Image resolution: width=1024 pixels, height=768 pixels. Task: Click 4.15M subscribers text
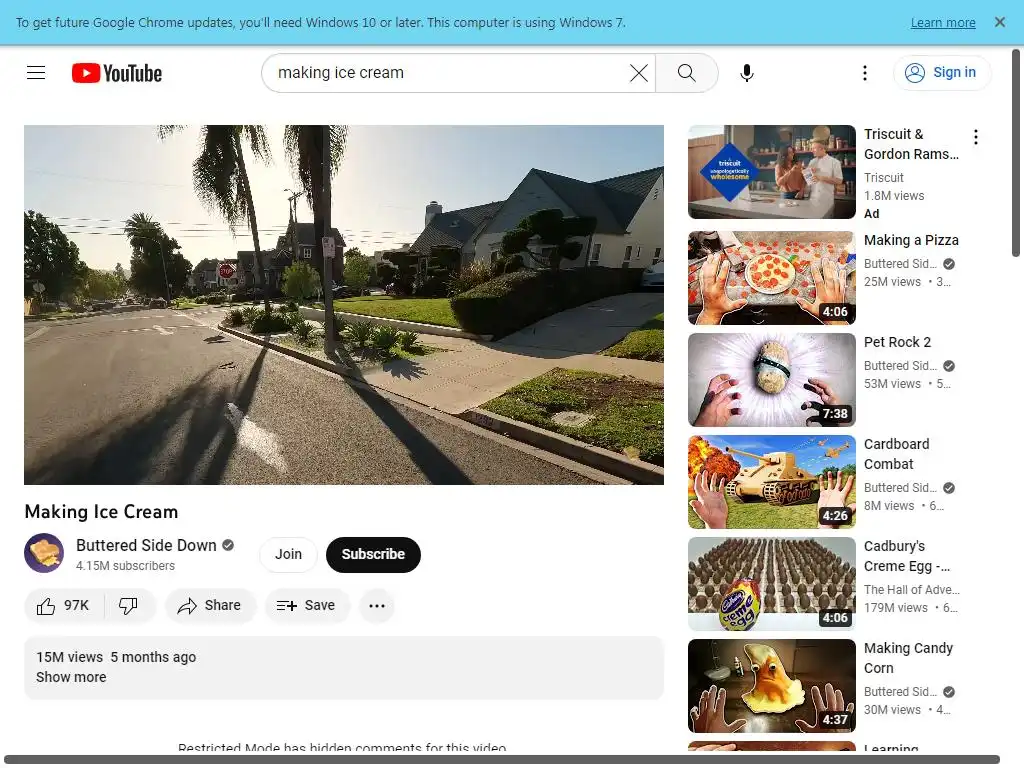[x=125, y=566]
